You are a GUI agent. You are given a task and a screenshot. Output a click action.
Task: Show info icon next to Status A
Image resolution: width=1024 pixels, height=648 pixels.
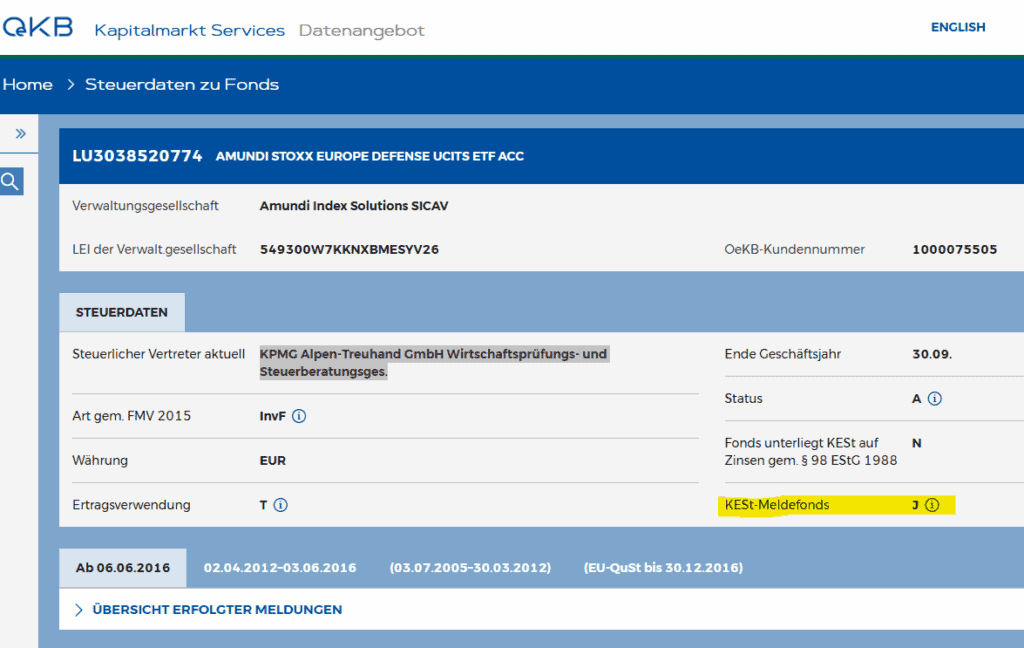point(935,398)
